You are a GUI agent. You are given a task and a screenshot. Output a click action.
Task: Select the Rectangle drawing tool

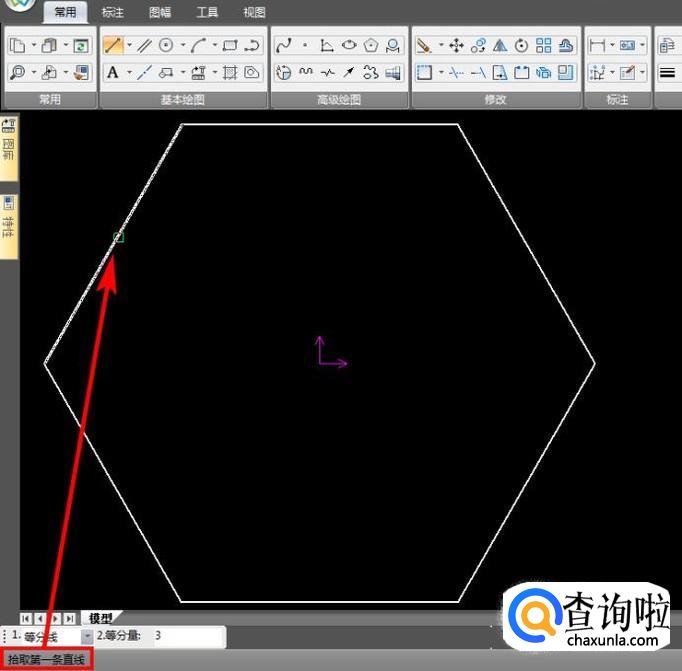pos(230,46)
